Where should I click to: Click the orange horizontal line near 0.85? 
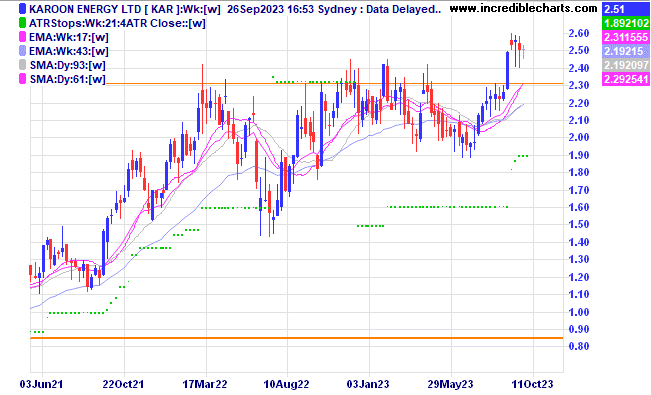pos(296,338)
